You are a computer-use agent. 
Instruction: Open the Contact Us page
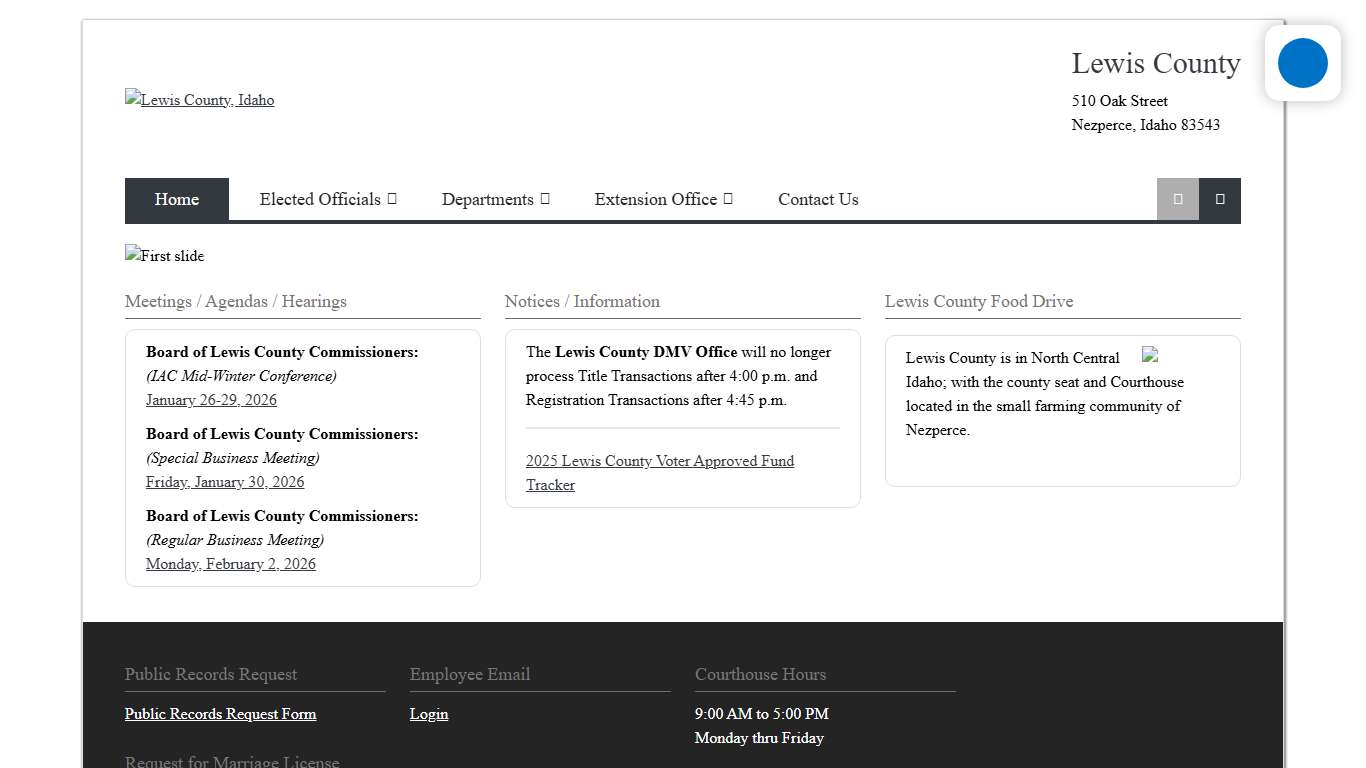click(x=818, y=199)
